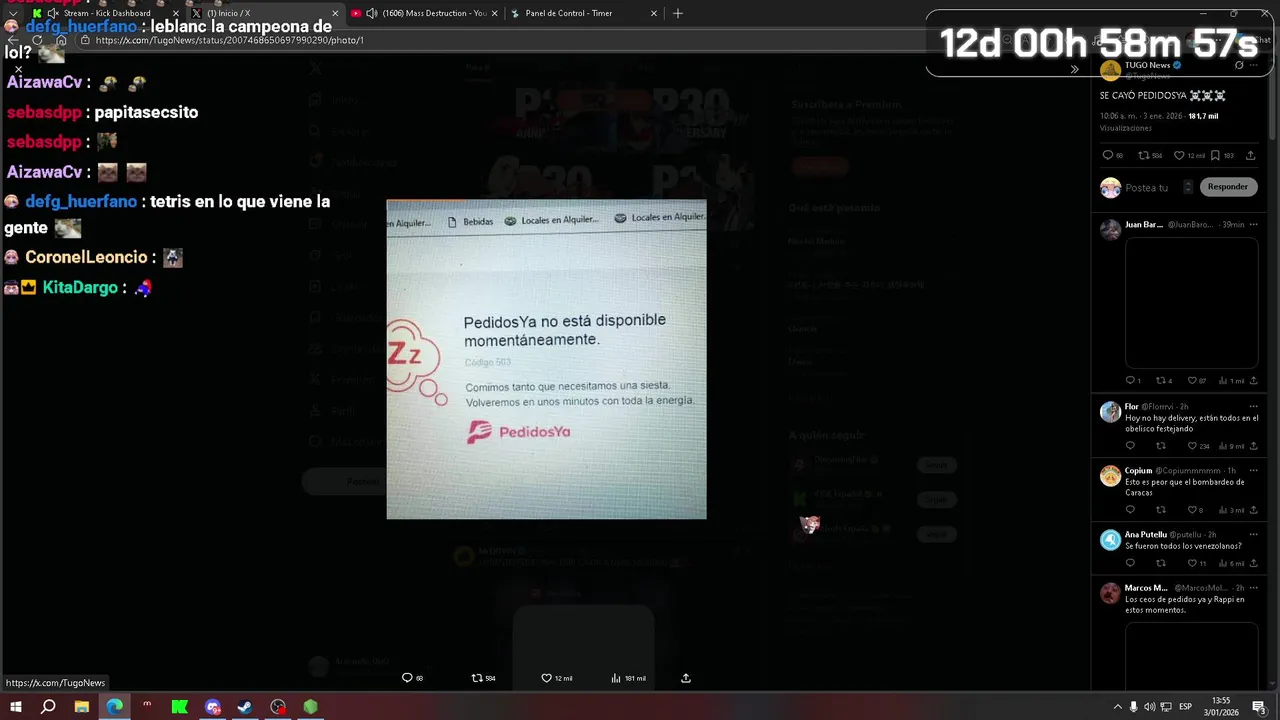
Task: Click the Responder button
Action: tap(1227, 187)
